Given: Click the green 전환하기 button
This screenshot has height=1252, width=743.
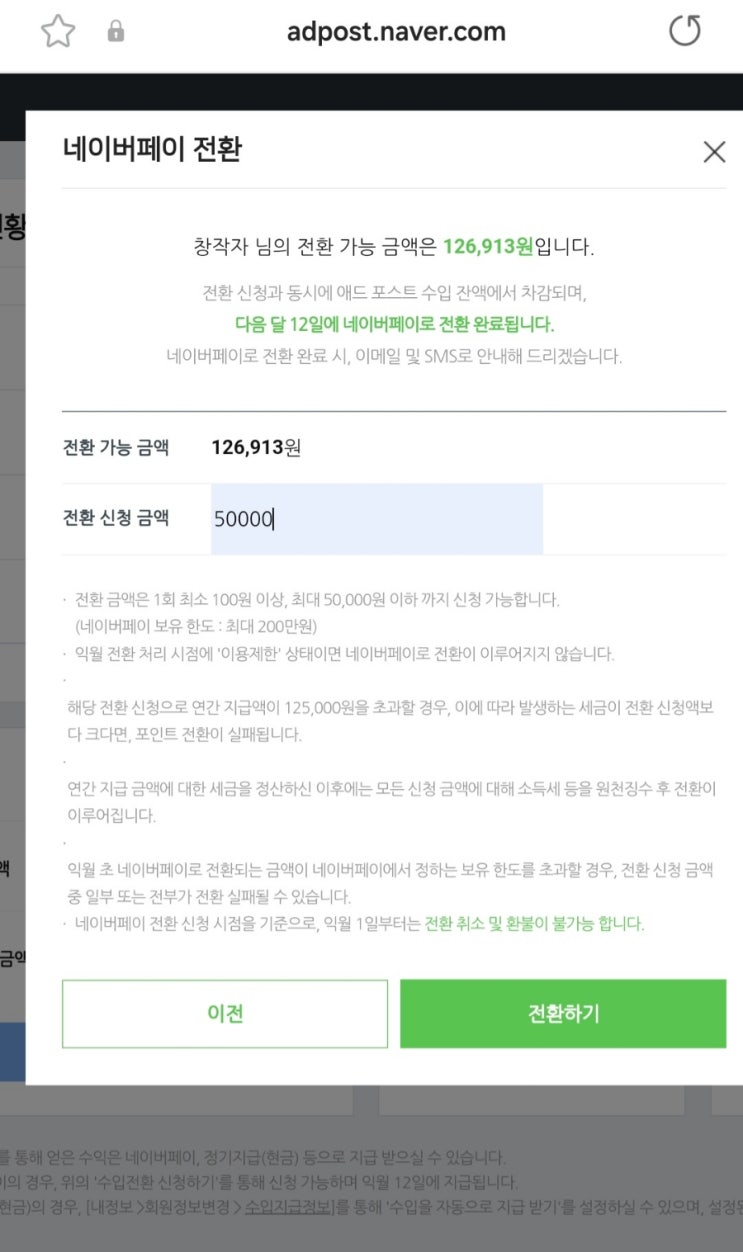Looking at the screenshot, I should click(x=563, y=1013).
